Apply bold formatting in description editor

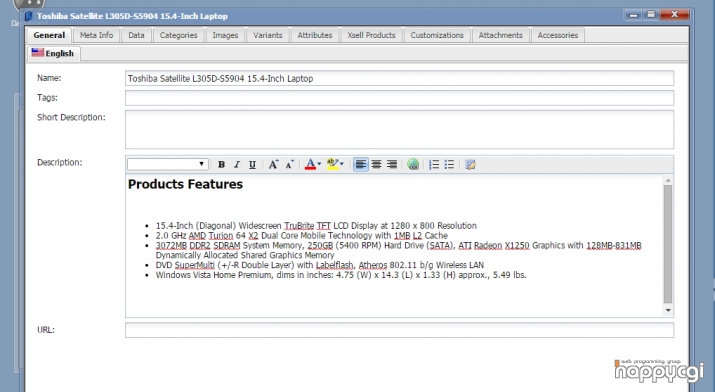[x=221, y=165]
